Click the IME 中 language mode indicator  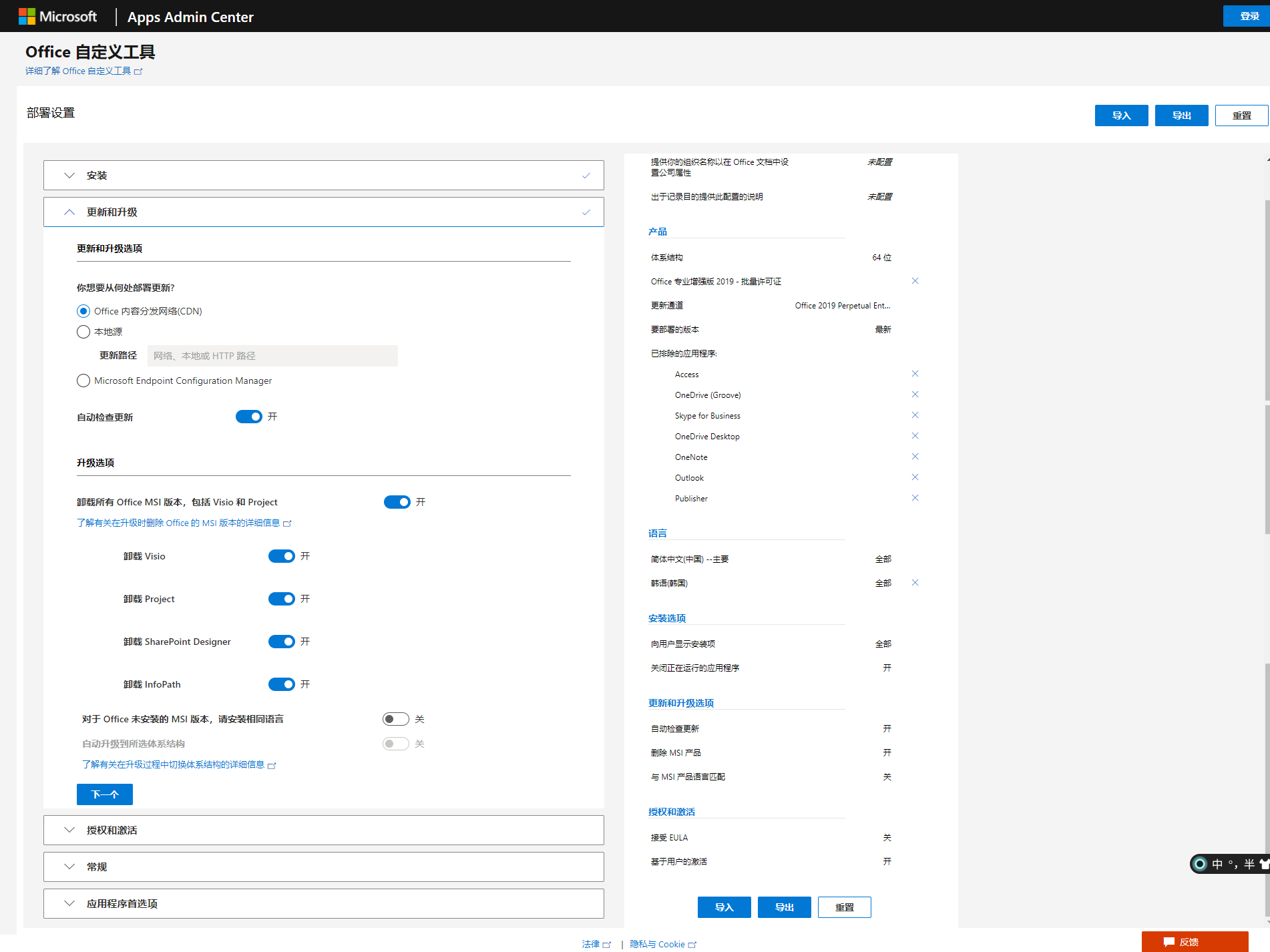[x=1217, y=865]
